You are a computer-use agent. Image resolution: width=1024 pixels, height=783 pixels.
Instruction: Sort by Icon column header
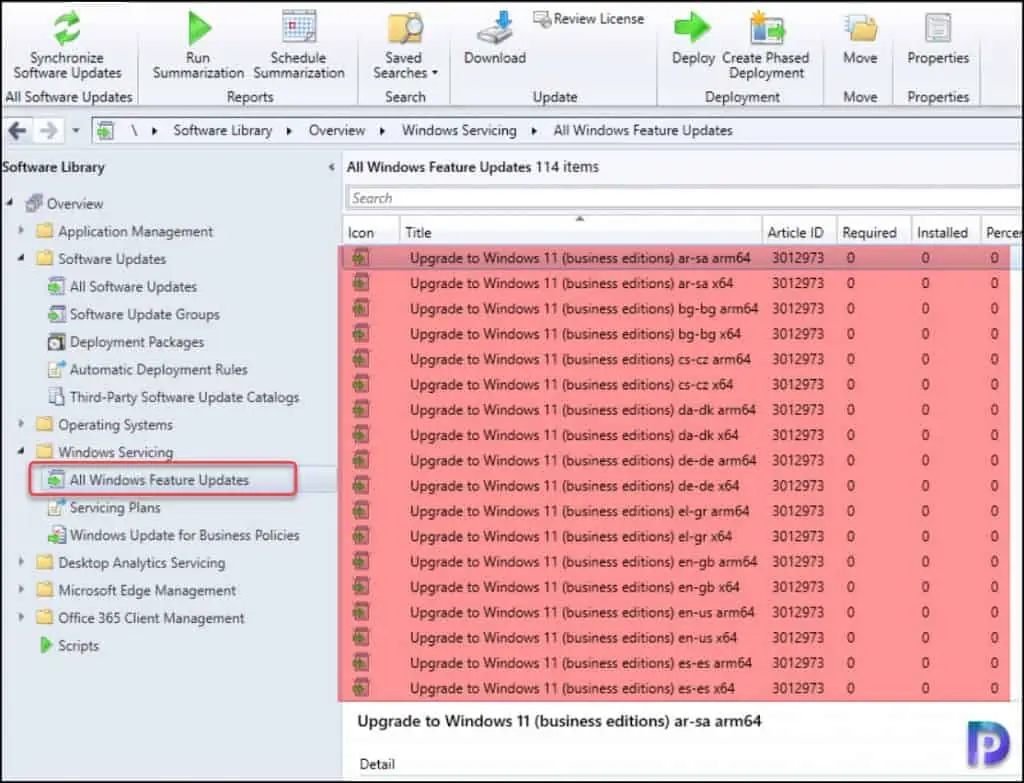(370, 232)
